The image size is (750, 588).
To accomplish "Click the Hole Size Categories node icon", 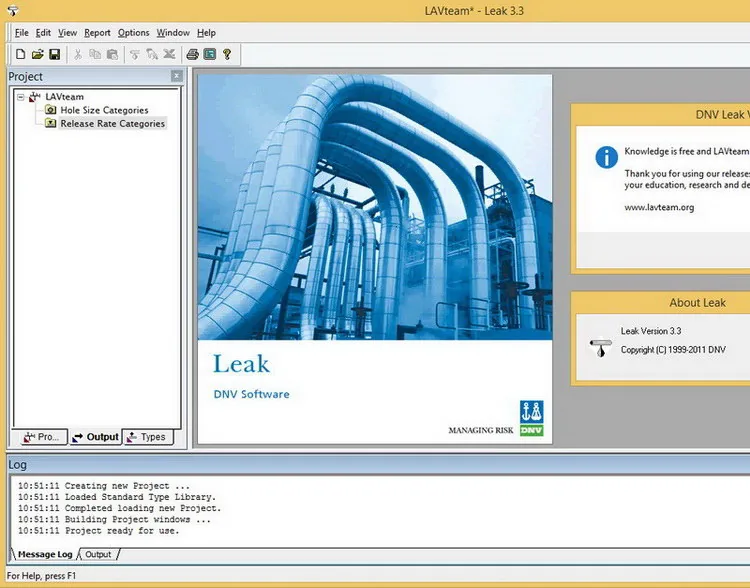I will coord(50,110).
